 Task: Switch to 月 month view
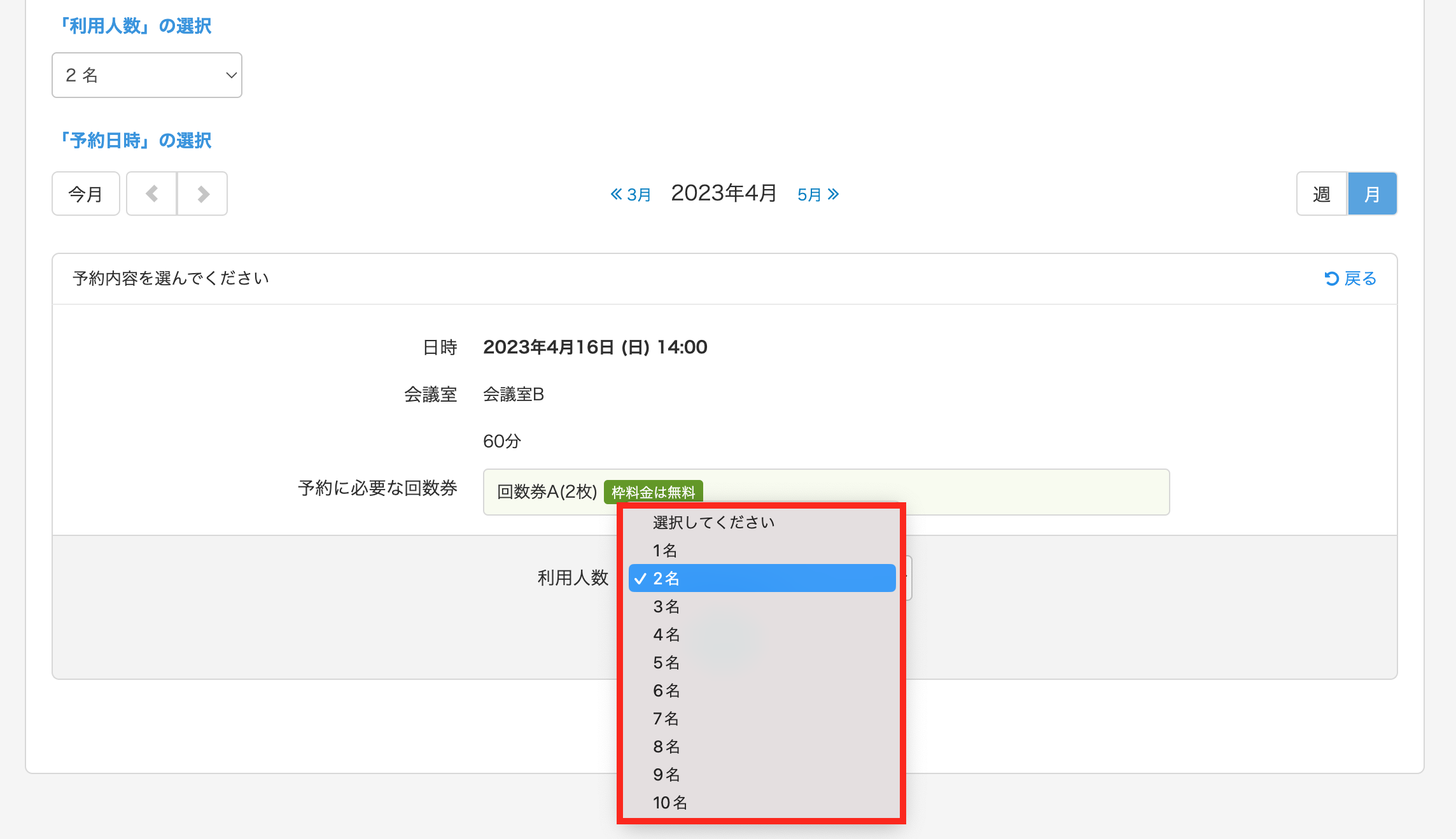(x=1372, y=194)
